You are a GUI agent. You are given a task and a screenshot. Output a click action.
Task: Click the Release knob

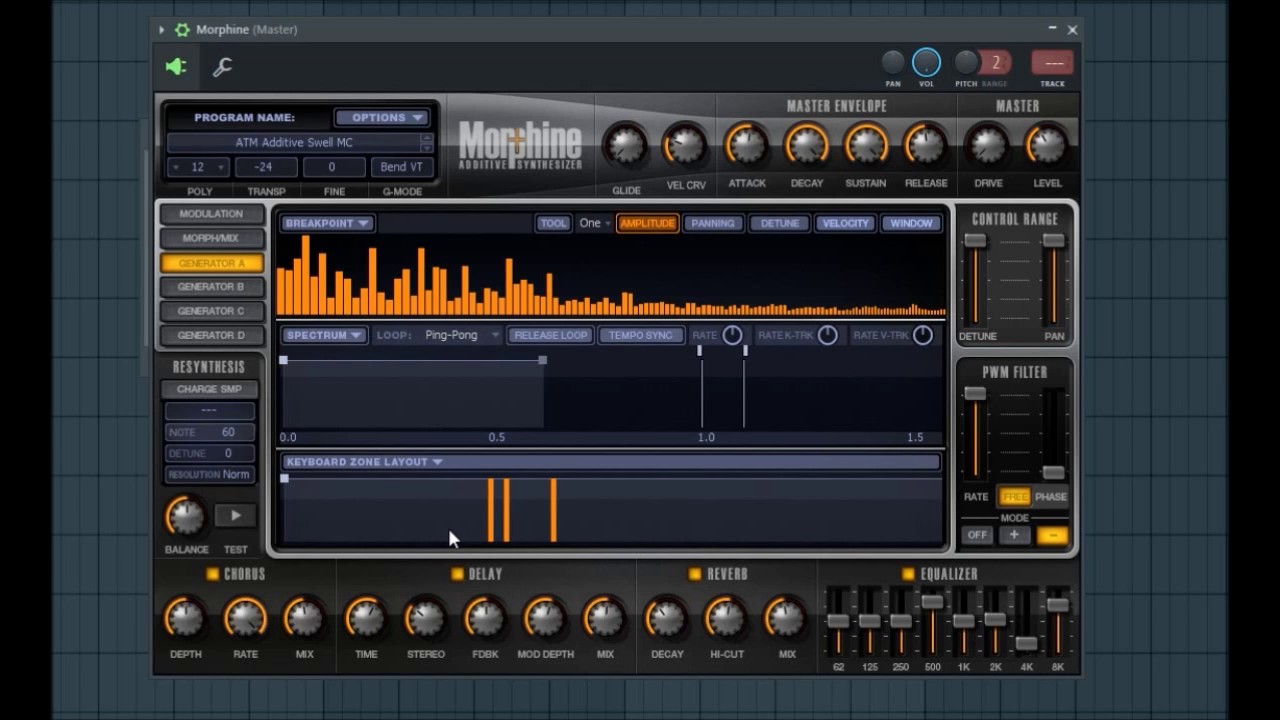(925, 145)
